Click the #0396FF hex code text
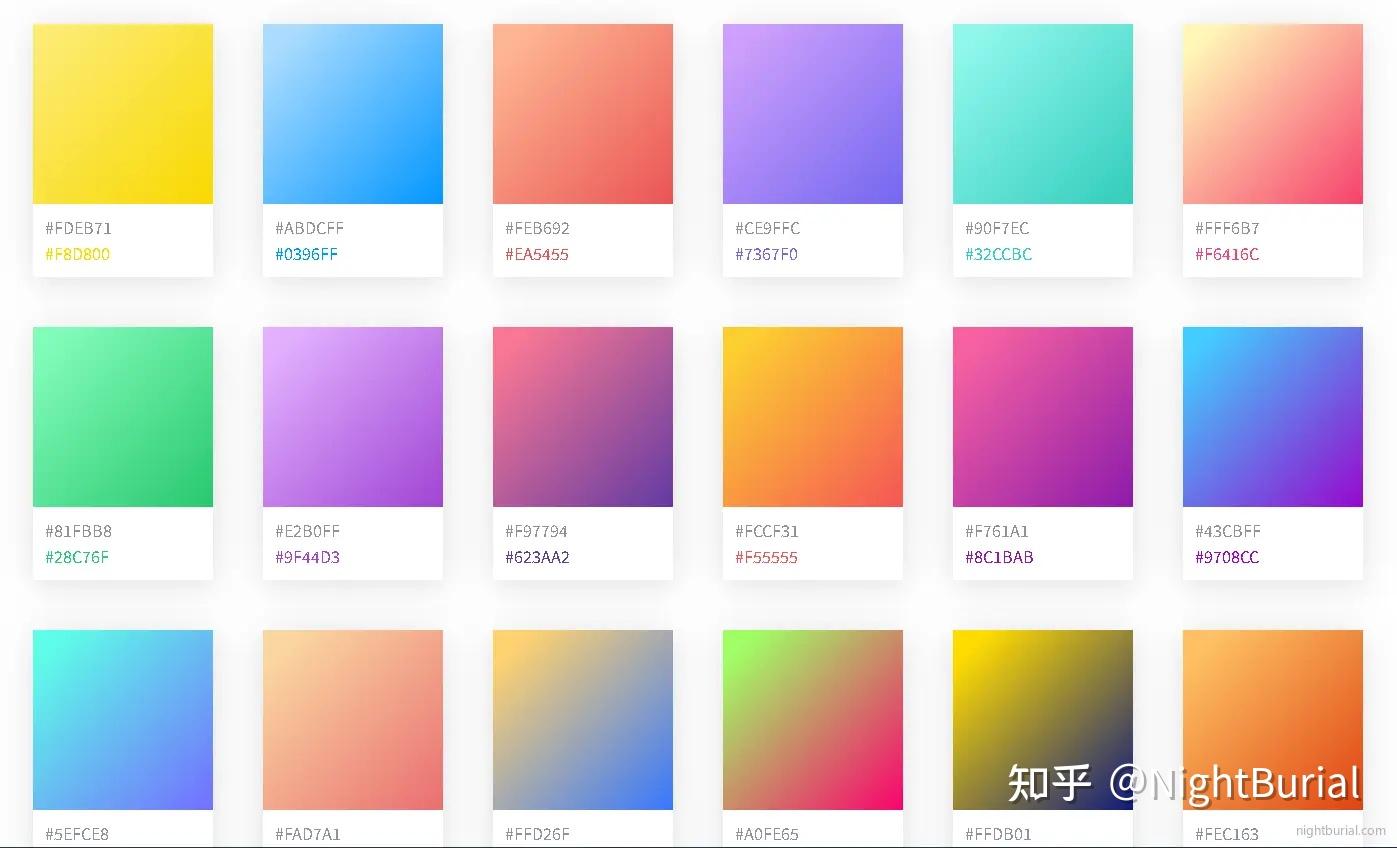Image resolution: width=1397 pixels, height=848 pixels. [x=306, y=254]
